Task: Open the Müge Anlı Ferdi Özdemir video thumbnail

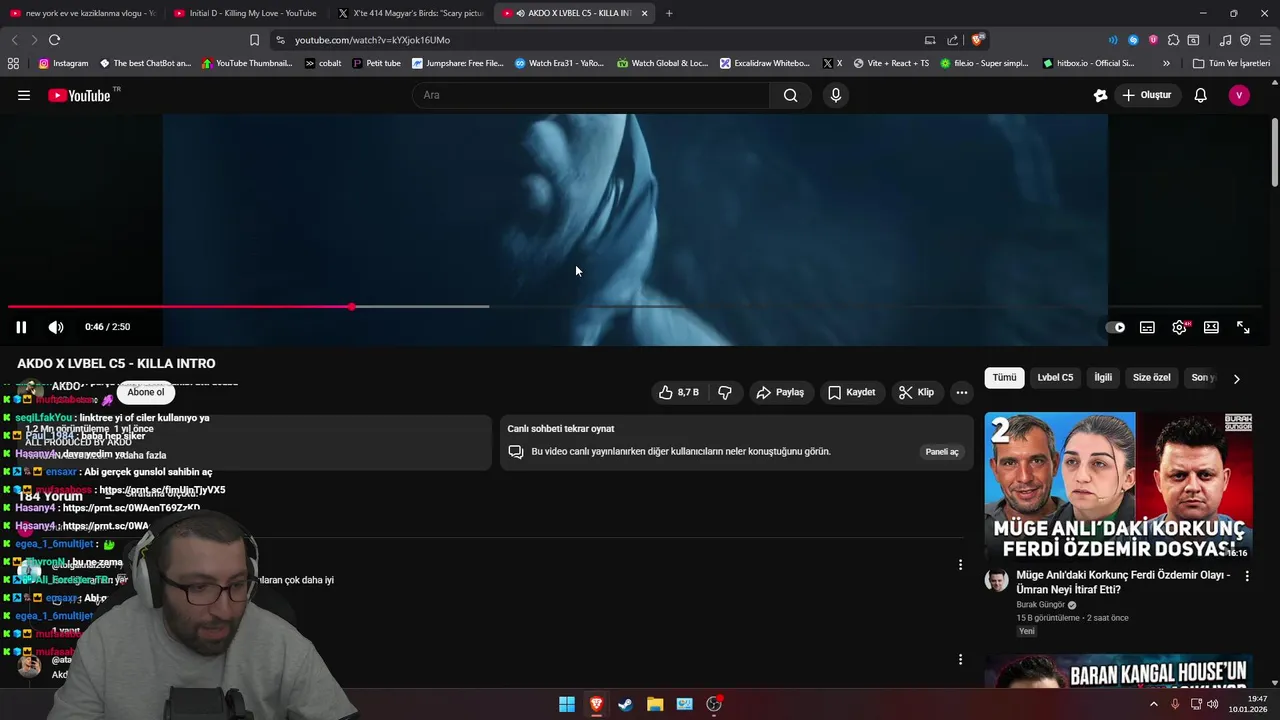Action: tap(1118, 486)
